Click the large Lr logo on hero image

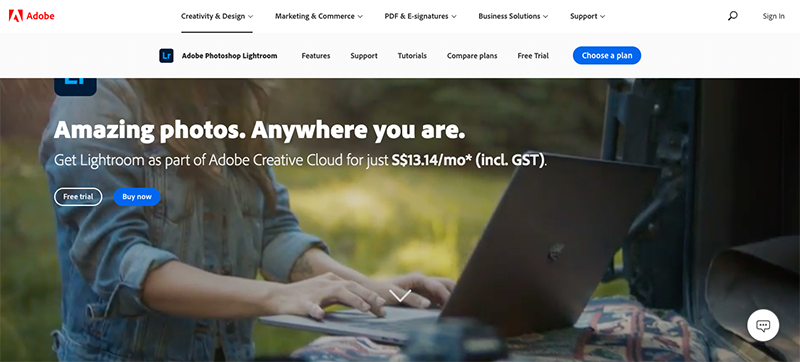tap(76, 87)
